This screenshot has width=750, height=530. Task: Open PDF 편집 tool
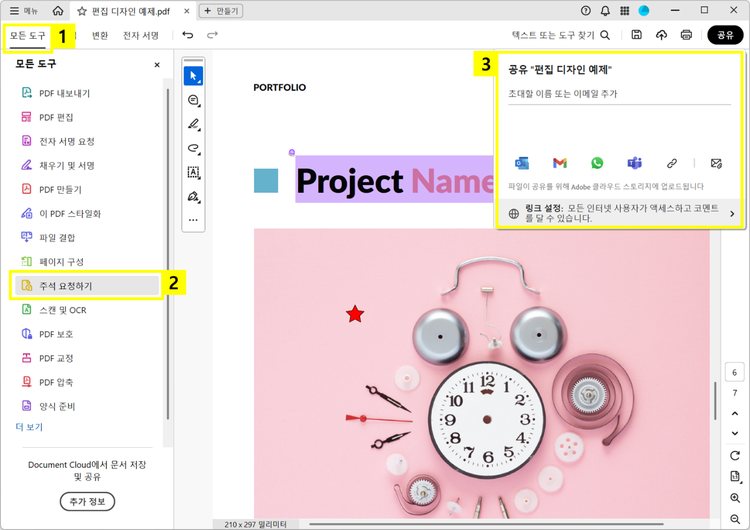click(88, 117)
